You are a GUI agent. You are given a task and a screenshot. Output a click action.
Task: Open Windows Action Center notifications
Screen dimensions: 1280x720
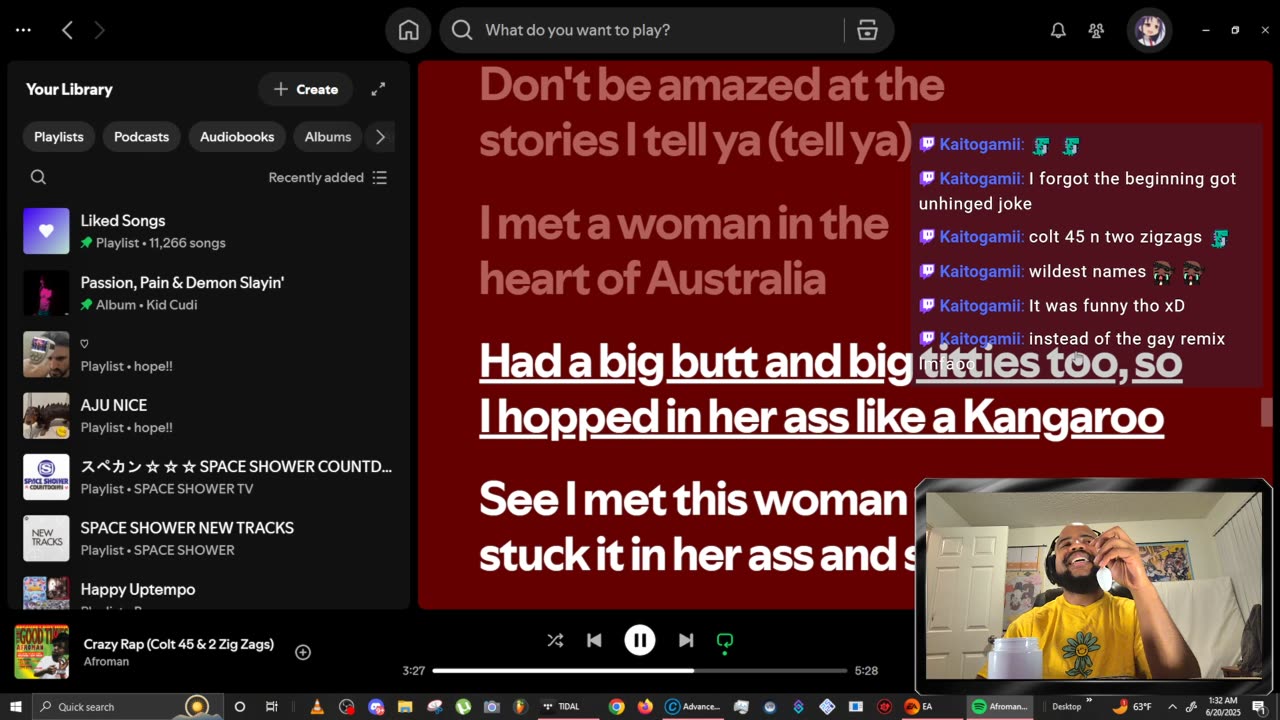(1259, 706)
